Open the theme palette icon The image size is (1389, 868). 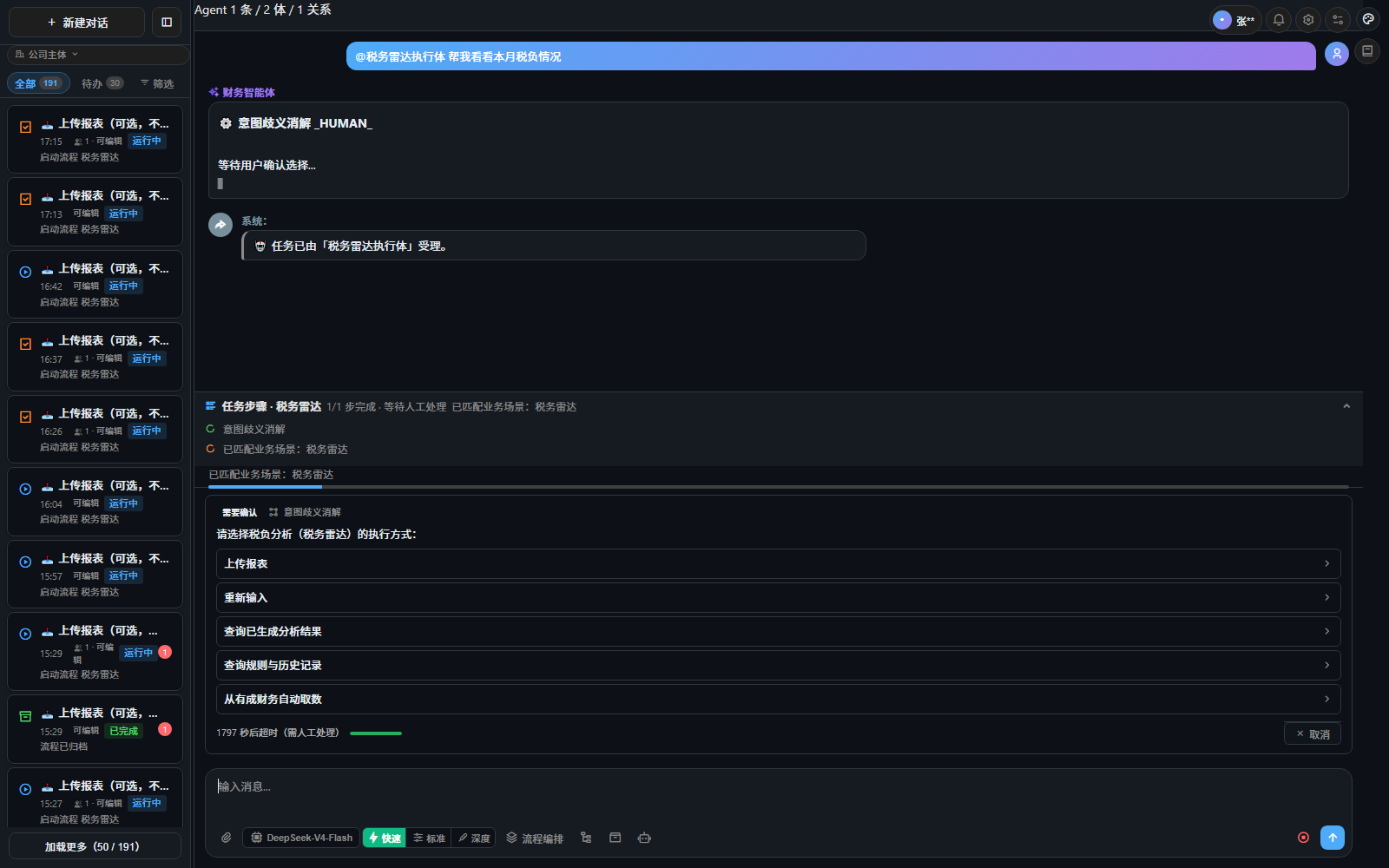point(1368,19)
